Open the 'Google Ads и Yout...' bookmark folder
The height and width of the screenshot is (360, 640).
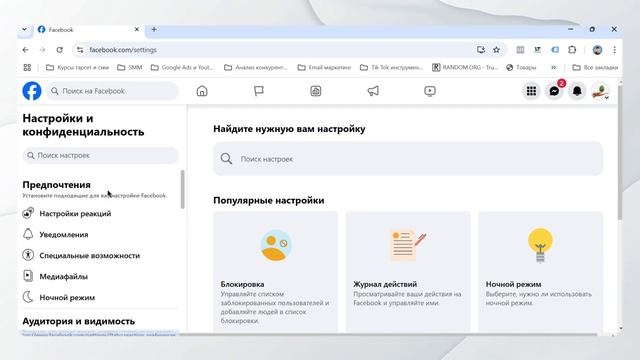pyautogui.click(x=182, y=67)
